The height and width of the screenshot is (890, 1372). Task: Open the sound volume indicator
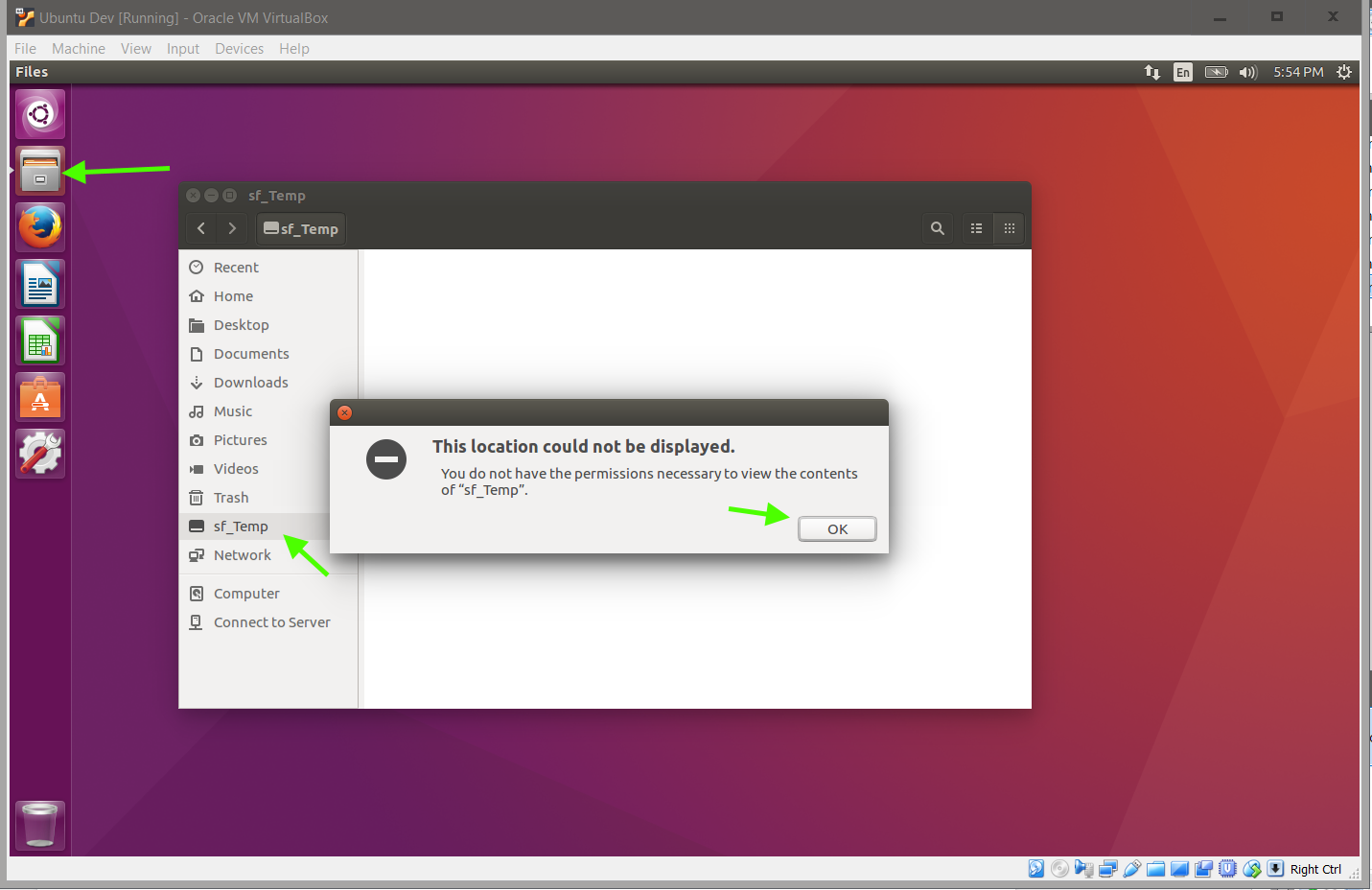(x=1247, y=72)
